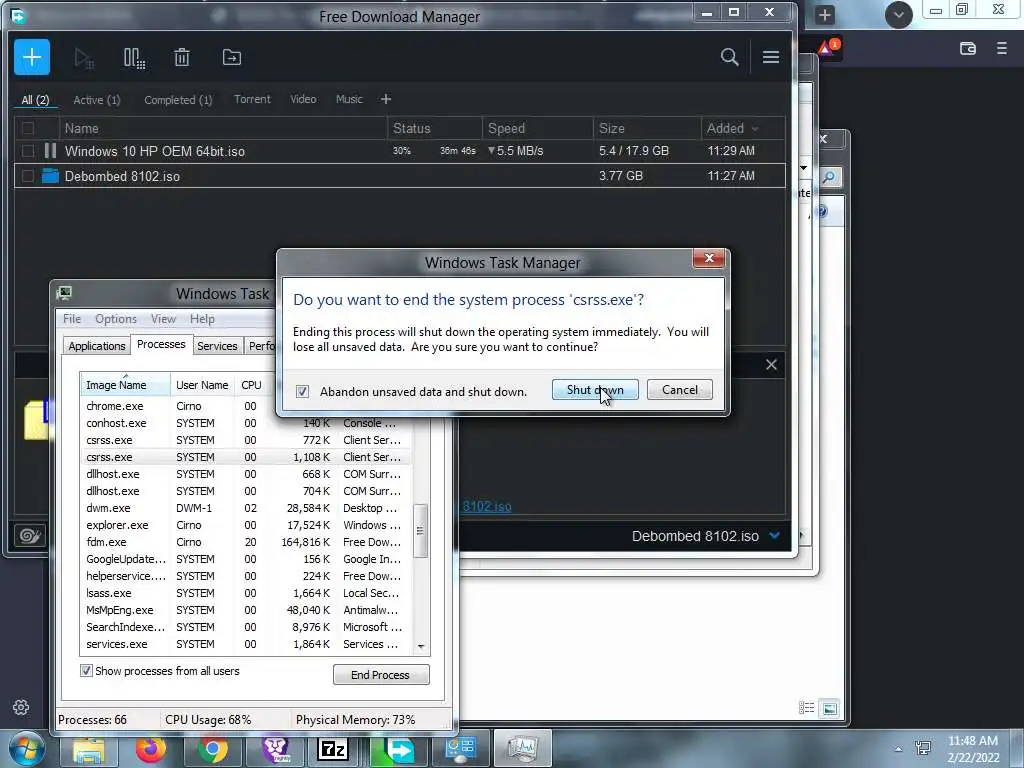Select the fdm.exe process row

[x=246, y=542]
